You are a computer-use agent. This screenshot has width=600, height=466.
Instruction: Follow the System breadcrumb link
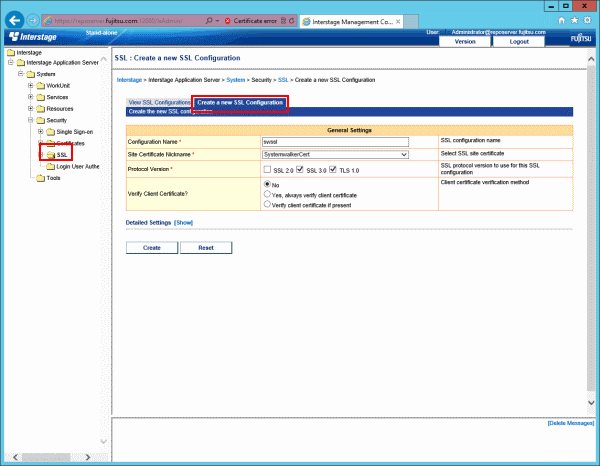pos(235,80)
